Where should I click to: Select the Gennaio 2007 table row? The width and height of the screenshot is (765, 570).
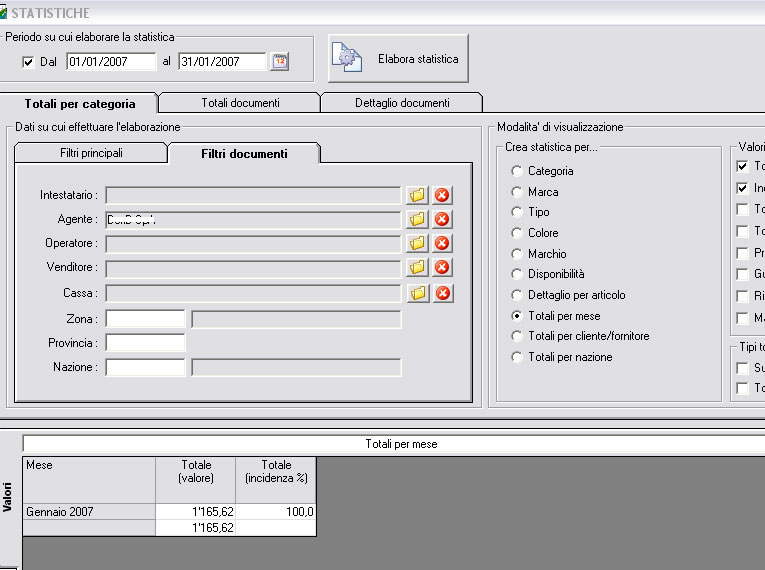coord(89,511)
